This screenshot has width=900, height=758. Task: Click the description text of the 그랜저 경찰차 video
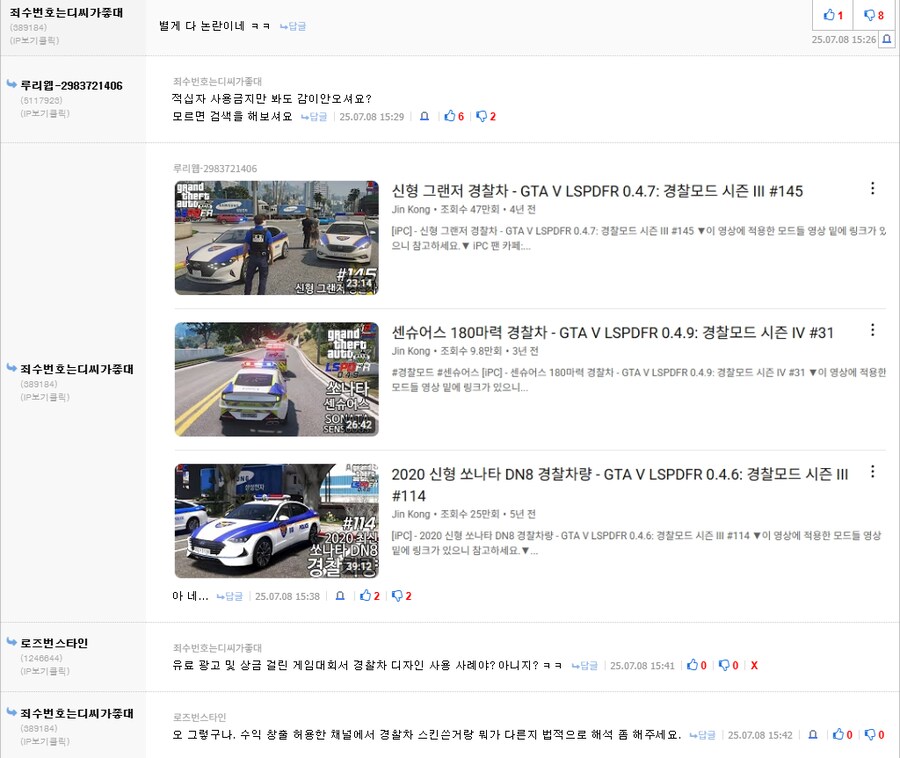coord(639,238)
